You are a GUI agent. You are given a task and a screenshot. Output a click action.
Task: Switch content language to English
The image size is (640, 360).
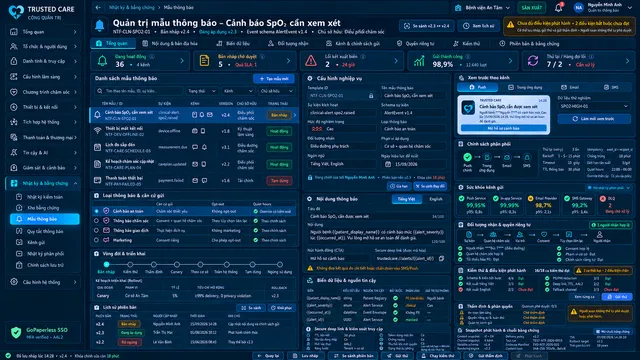pyautogui.click(x=436, y=199)
